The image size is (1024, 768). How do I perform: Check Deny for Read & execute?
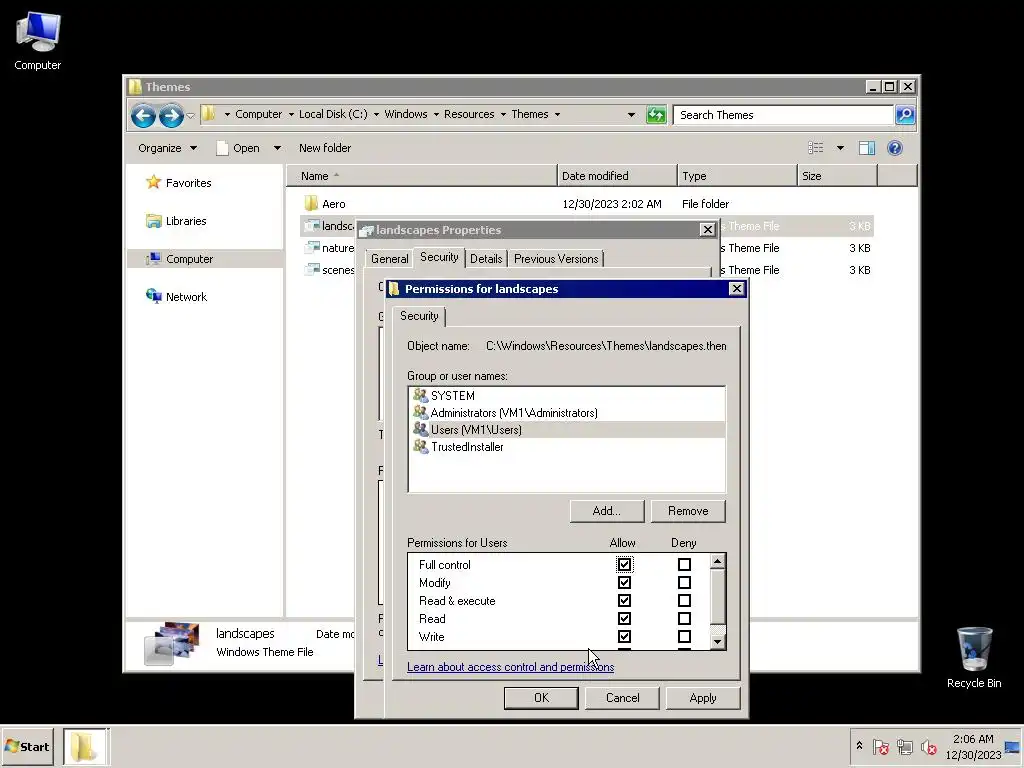pos(684,600)
